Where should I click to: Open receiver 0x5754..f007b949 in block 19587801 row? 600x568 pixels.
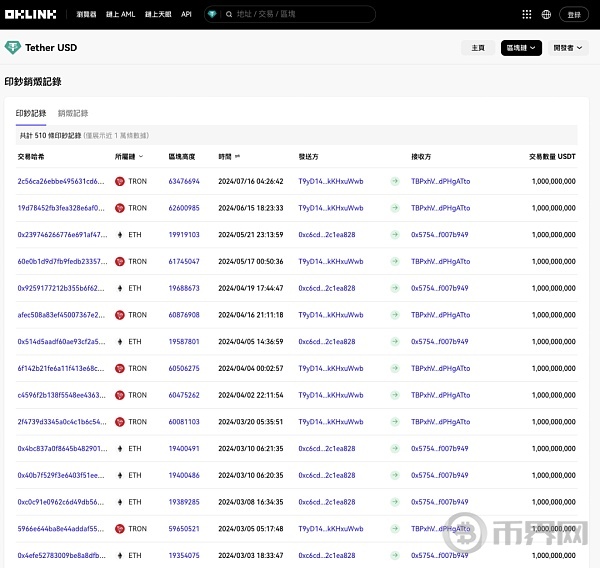pos(440,341)
